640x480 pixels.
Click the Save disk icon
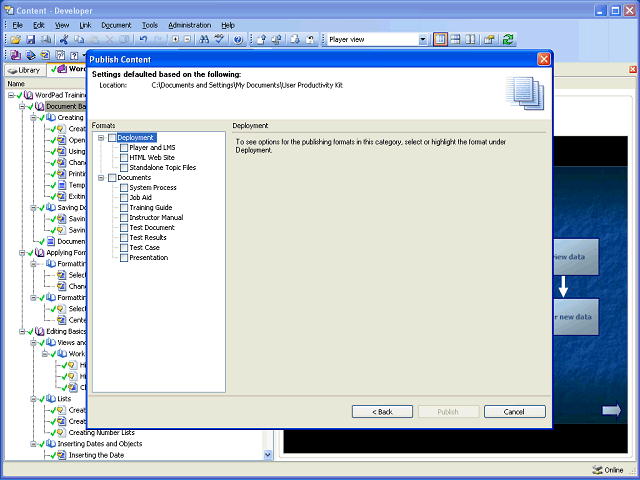pos(31,40)
